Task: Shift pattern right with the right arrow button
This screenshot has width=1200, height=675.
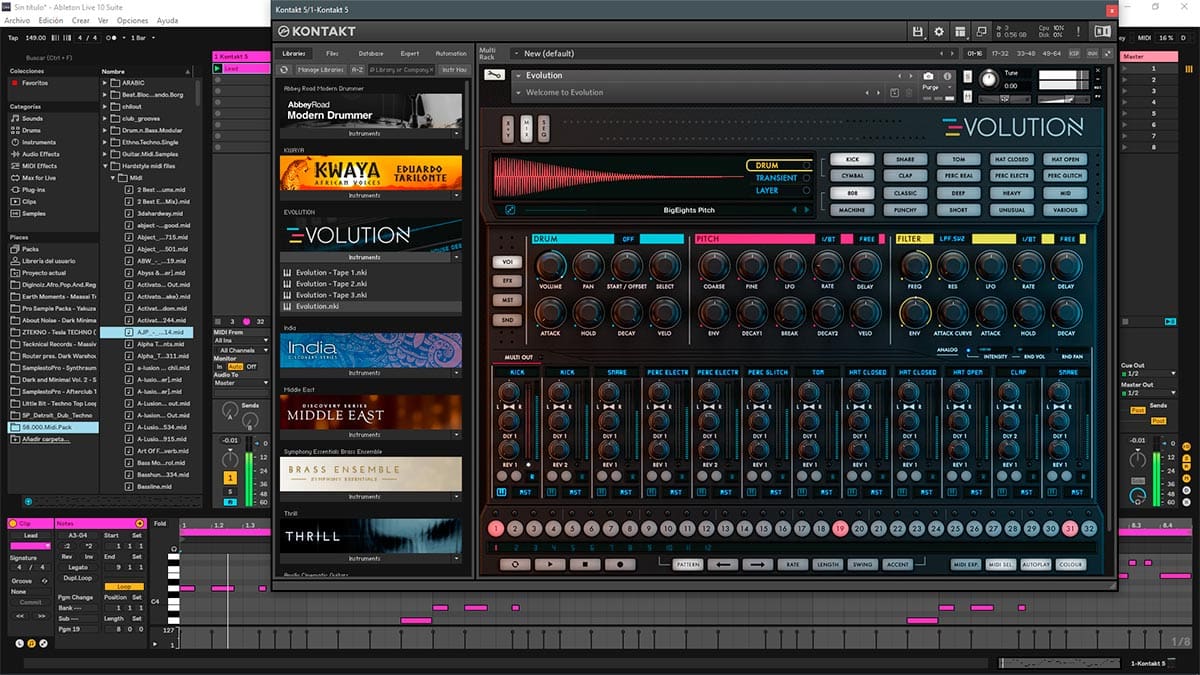Action: (757, 564)
